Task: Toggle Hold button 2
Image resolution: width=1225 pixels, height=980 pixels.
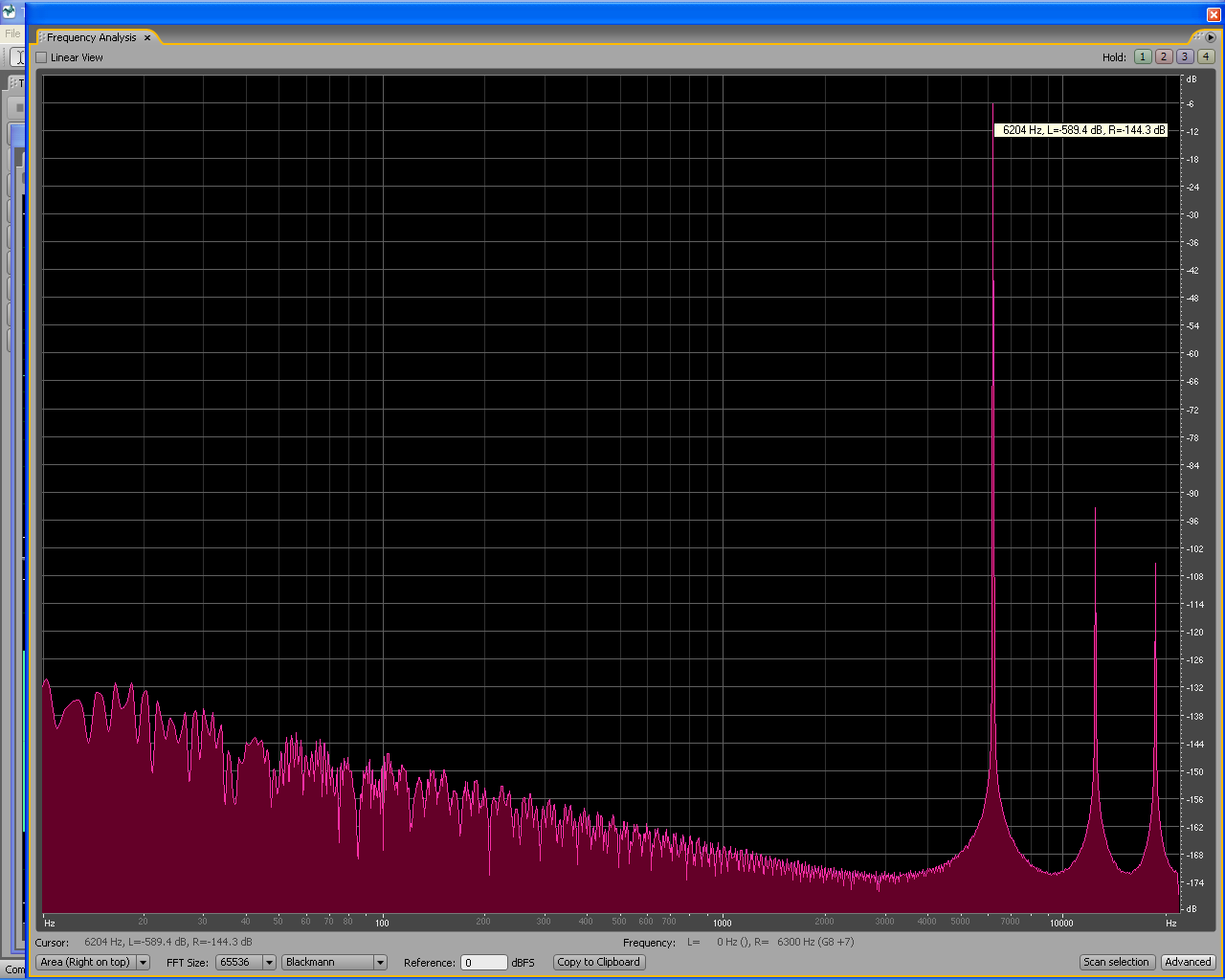Action: (1164, 56)
